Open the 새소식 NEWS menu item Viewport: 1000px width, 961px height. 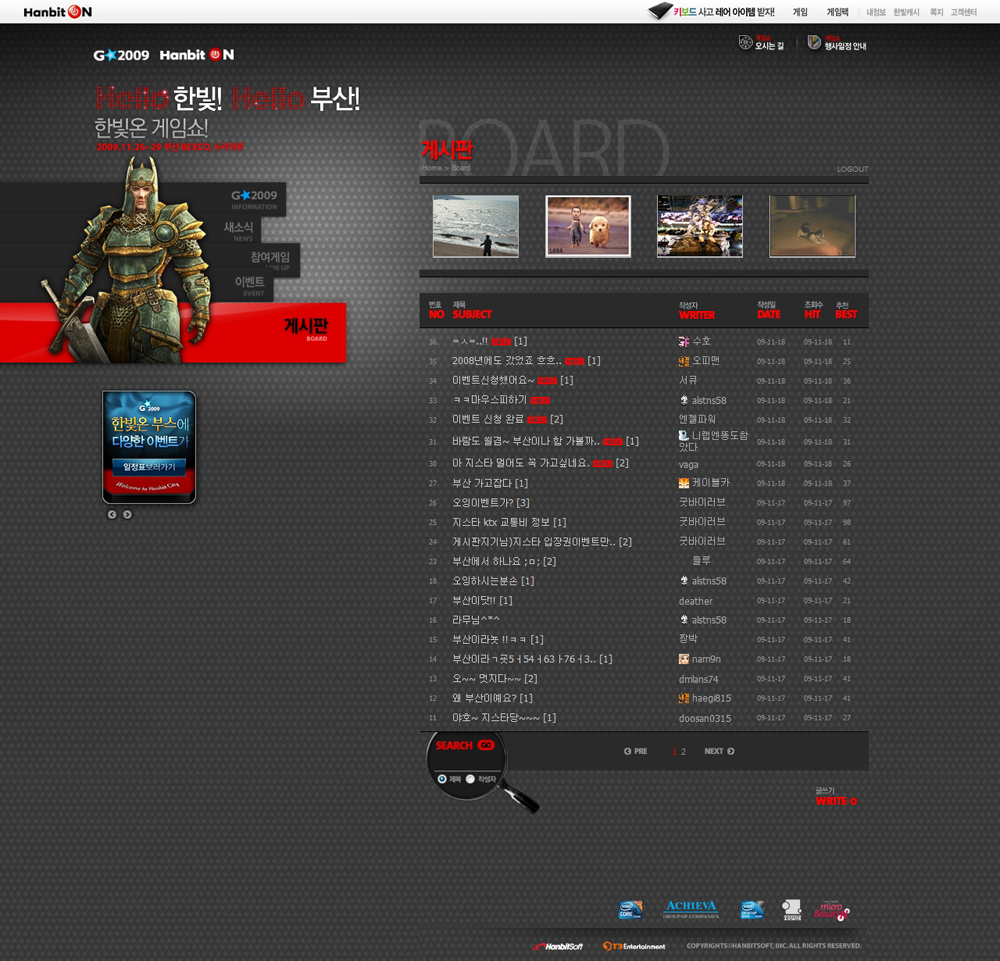238,229
